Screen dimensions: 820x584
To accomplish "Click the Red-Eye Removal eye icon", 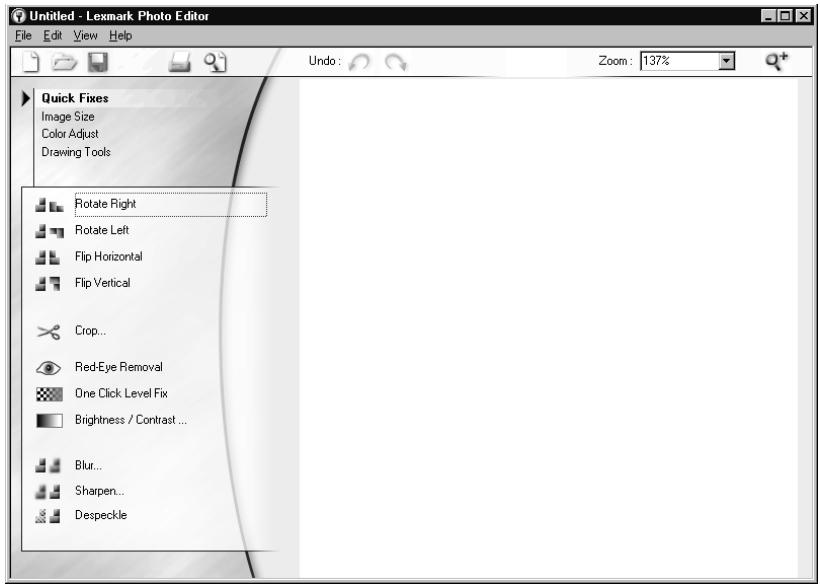I will pyautogui.click(x=49, y=368).
